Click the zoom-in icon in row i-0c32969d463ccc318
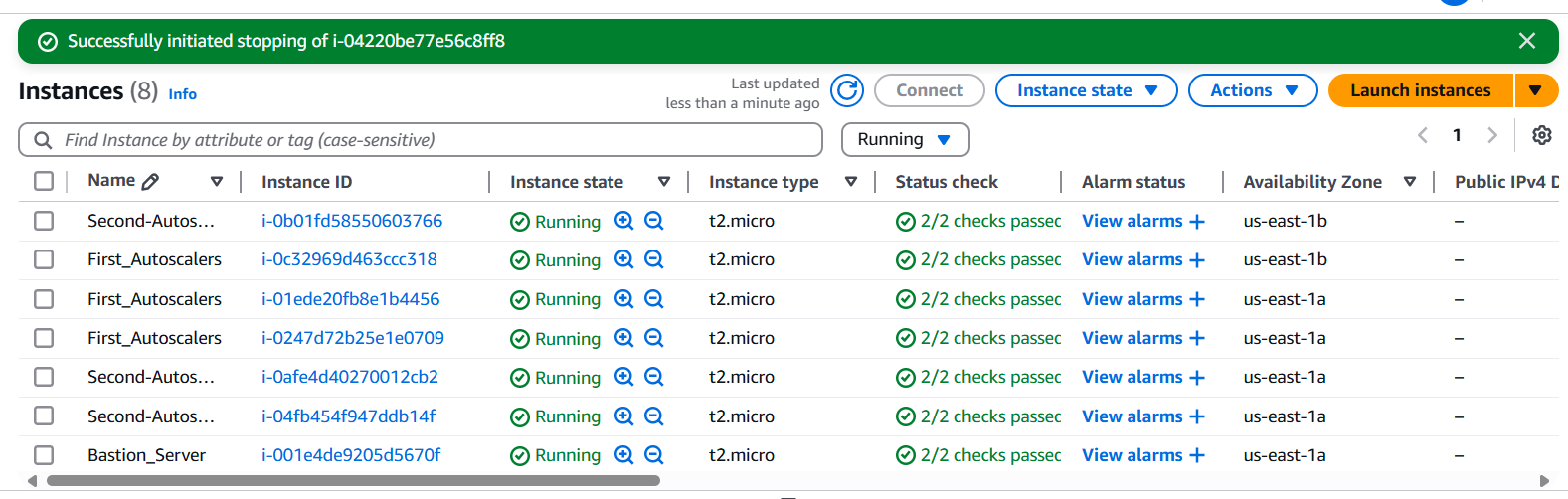Screen dimensions: 1568x499 624,259
